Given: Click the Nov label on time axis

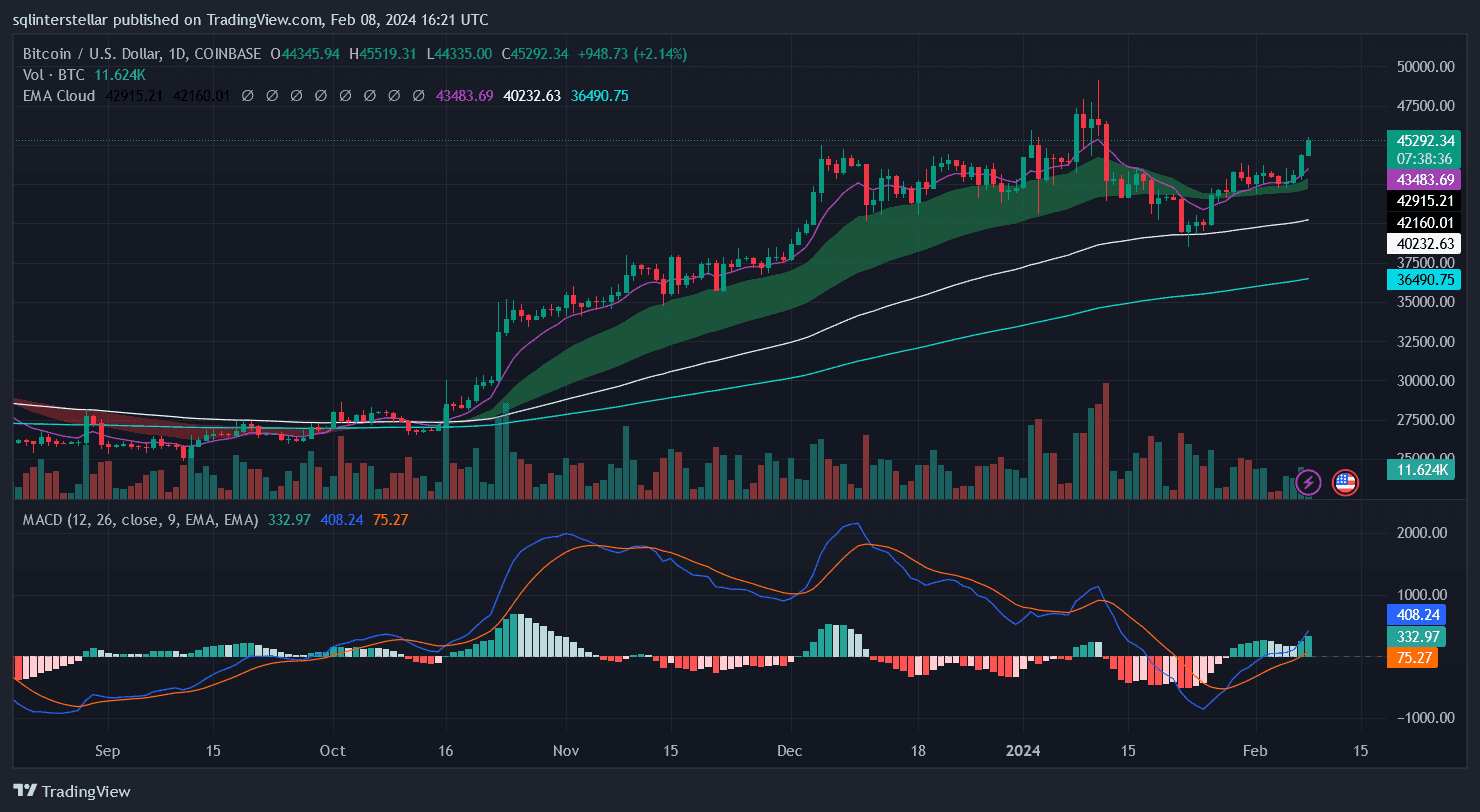Looking at the screenshot, I should coord(566,751).
